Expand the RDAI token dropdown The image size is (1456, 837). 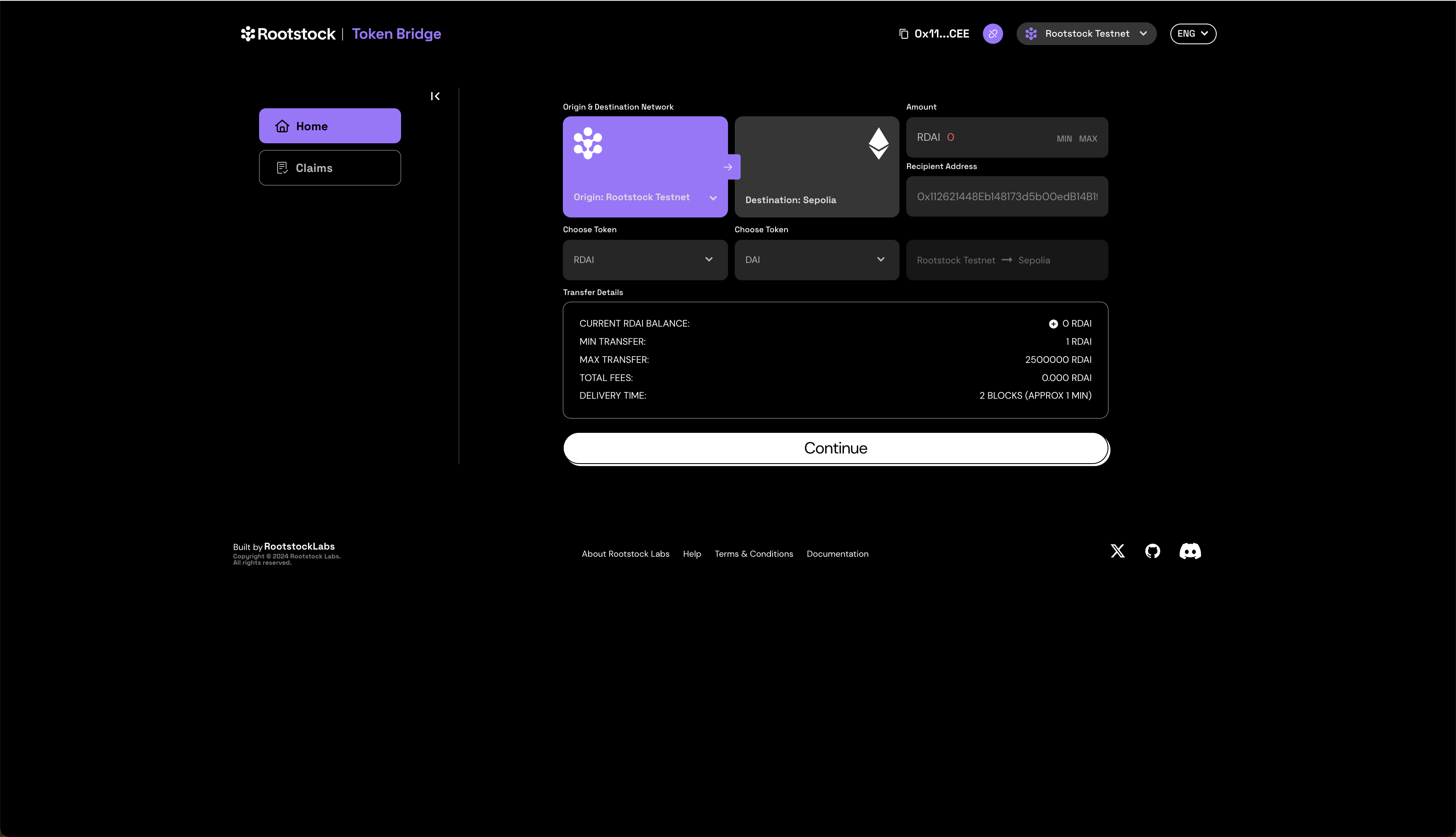pos(645,260)
